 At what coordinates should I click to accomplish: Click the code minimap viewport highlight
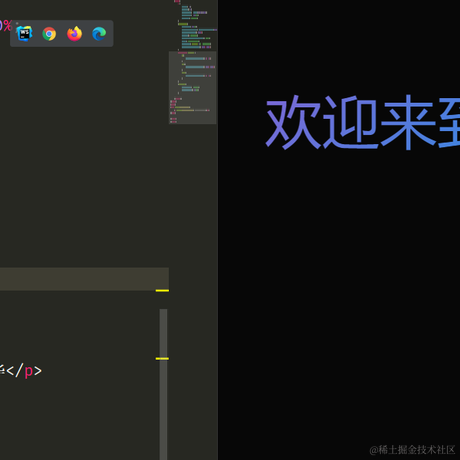coord(193,88)
